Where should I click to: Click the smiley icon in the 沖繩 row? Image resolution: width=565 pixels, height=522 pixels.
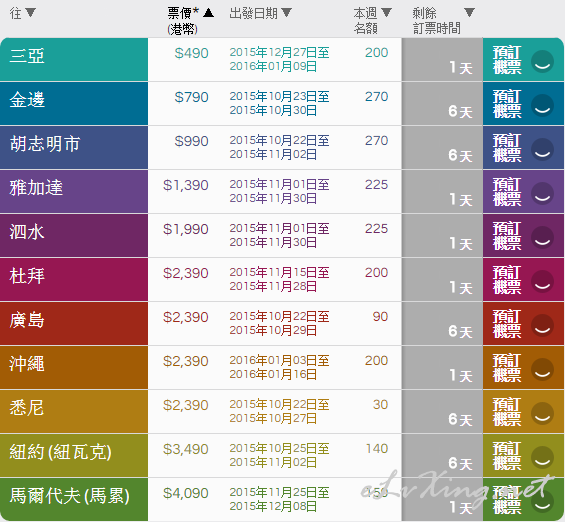pyautogui.click(x=542, y=370)
